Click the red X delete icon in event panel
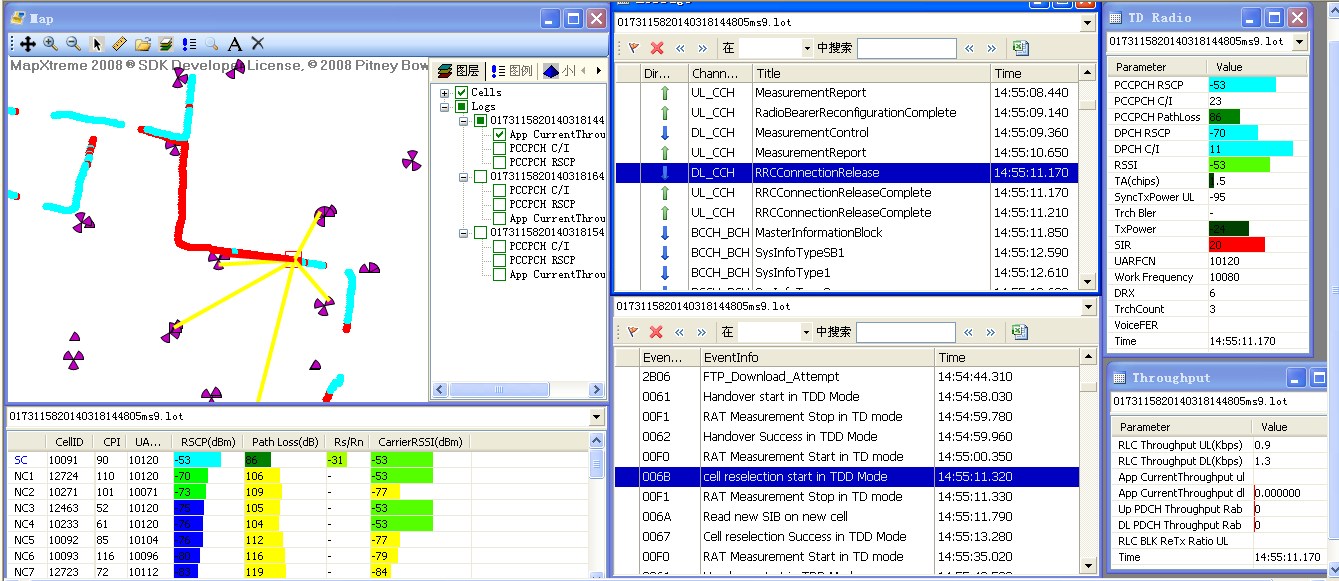This screenshot has width=1339, height=581. click(x=657, y=332)
